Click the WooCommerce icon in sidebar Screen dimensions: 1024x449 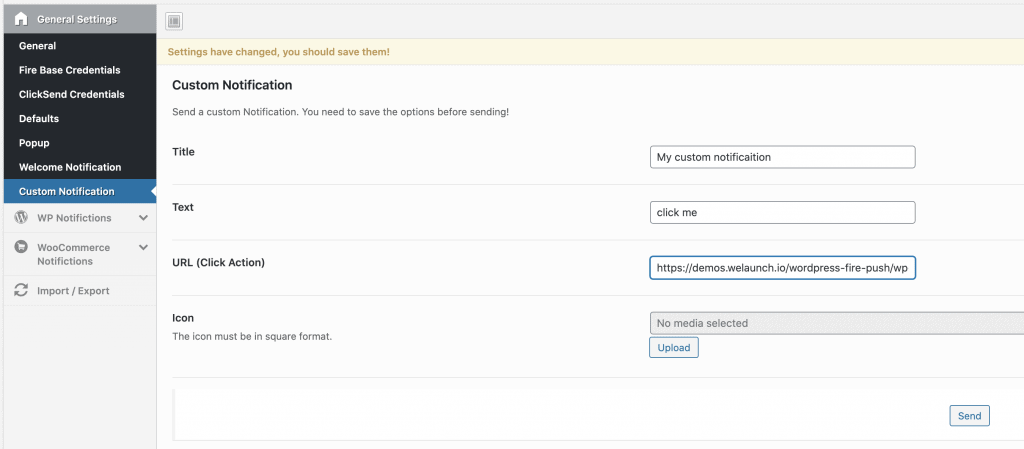(20, 247)
